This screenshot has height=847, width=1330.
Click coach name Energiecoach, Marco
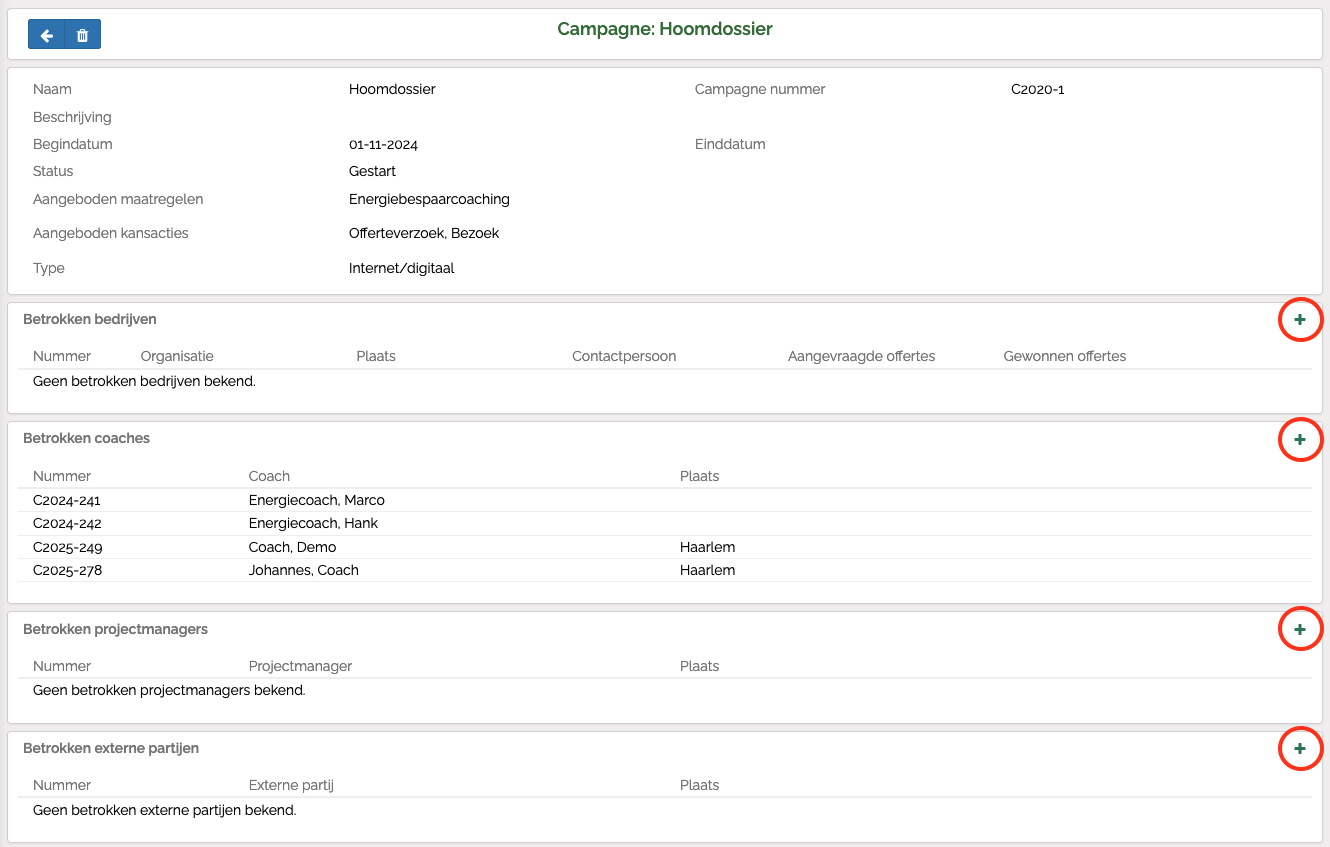coord(316,500)
